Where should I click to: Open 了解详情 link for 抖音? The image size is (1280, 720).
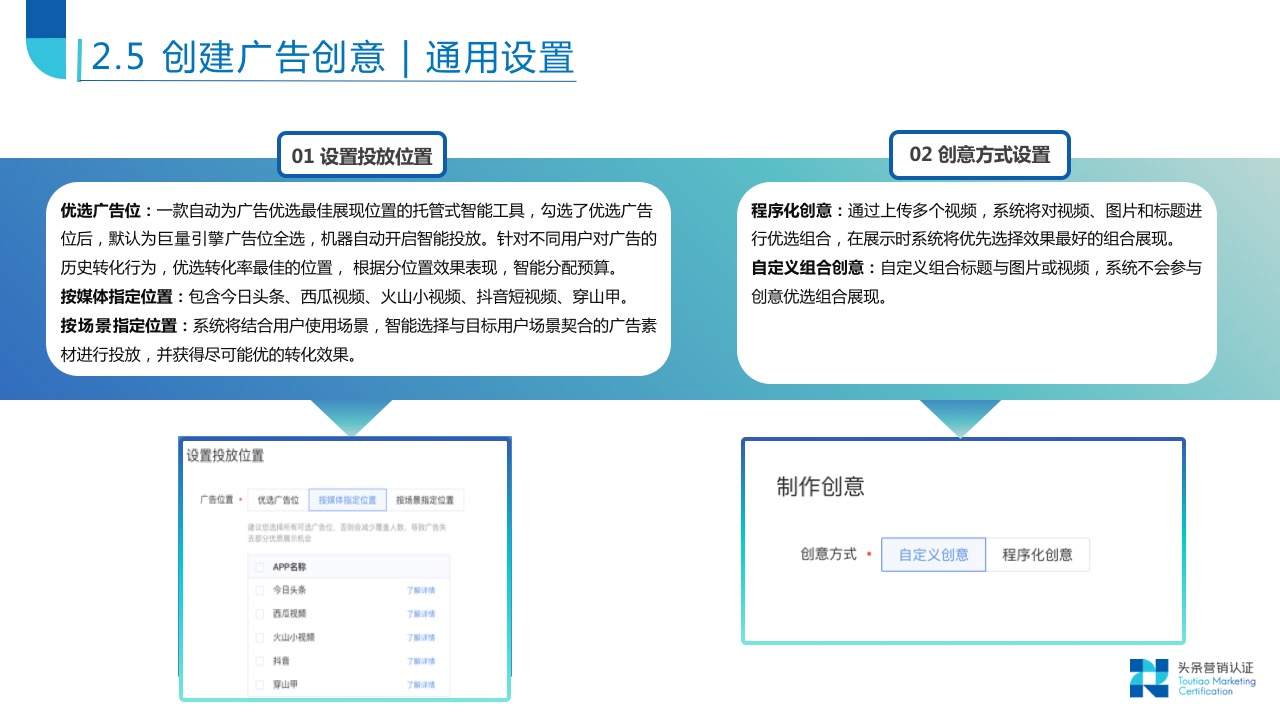[x=421, y=661]
